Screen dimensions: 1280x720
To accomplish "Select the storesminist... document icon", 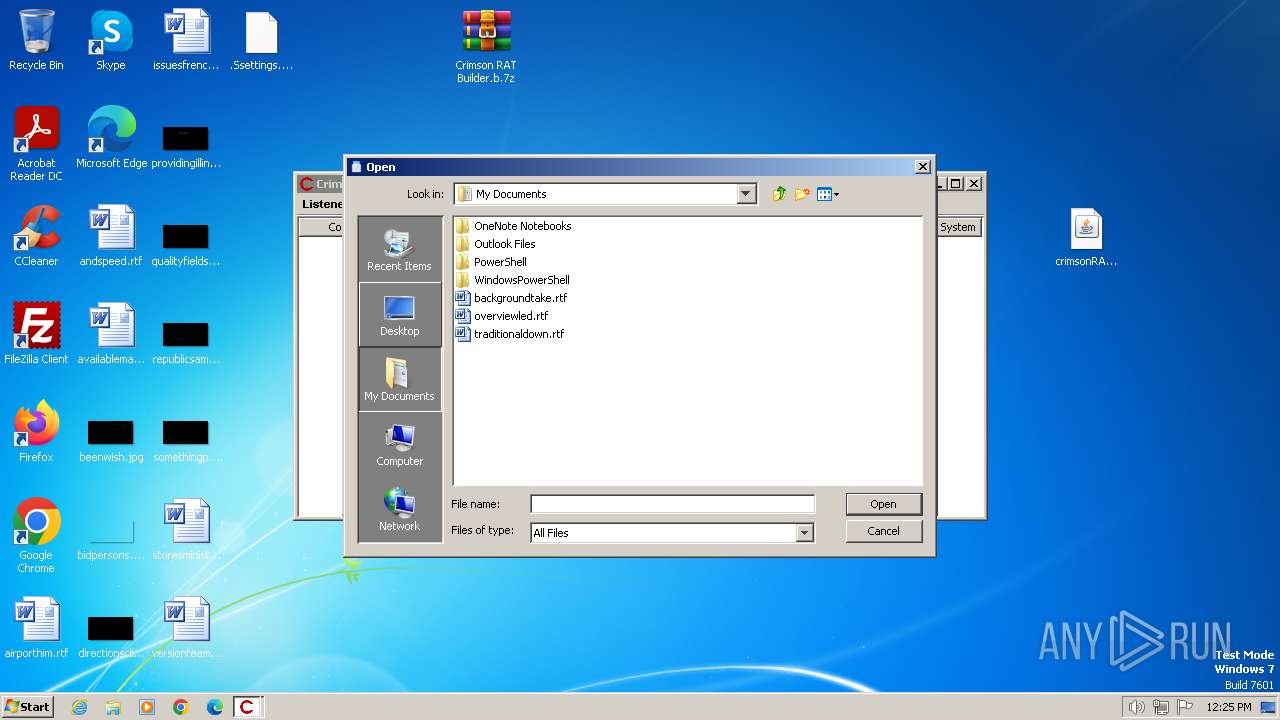I will tap(186, 530).
